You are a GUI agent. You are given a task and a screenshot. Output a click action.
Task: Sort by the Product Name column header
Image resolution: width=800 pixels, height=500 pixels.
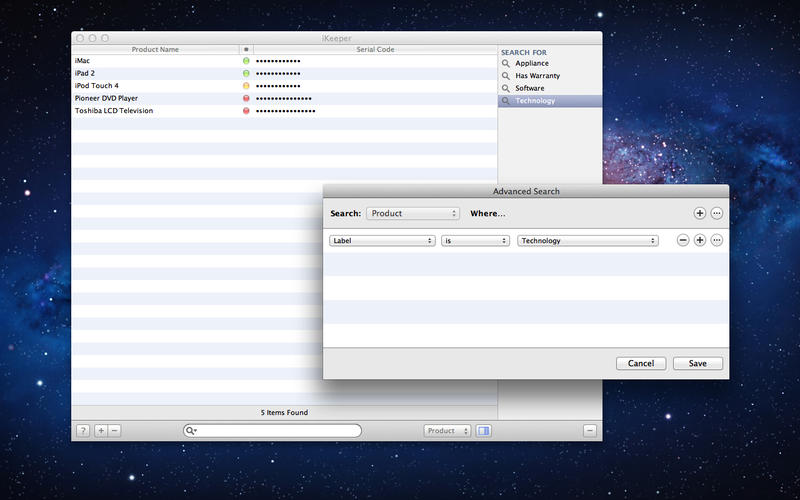[155, 49]
